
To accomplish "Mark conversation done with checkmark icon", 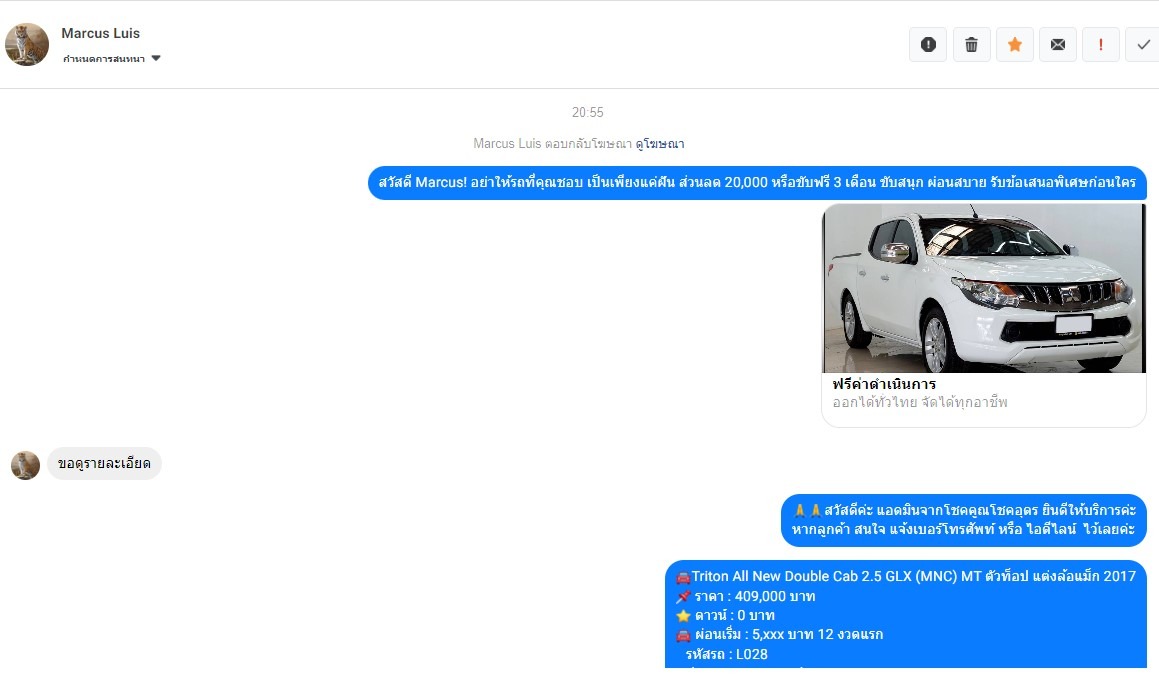I will coord(1143,44).
